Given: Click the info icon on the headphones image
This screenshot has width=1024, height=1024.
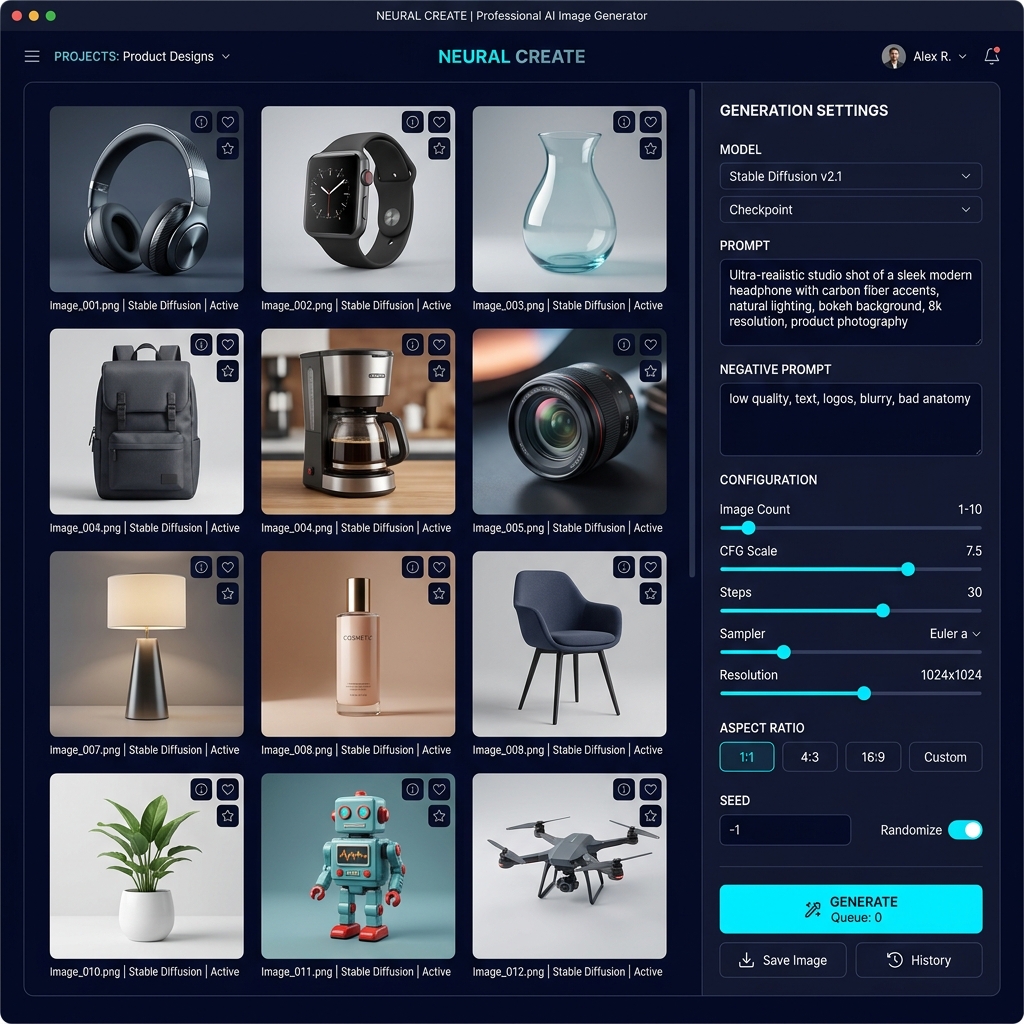Looking at the screenshot, I should click(x=201, y=122).
